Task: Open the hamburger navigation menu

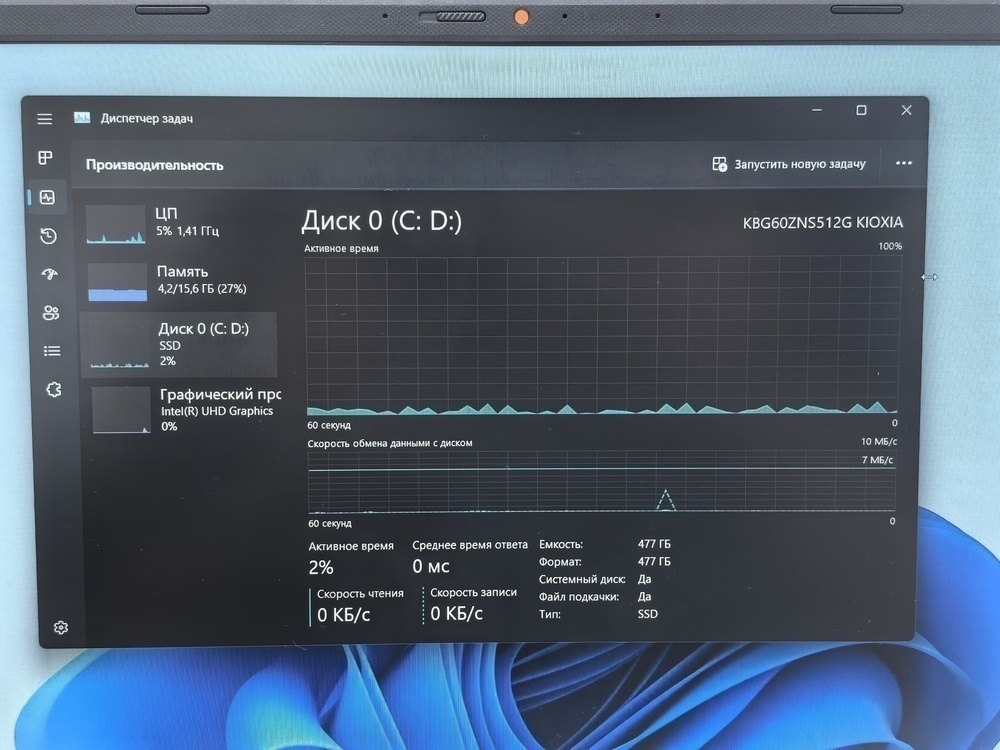Action: pos(45,119)
